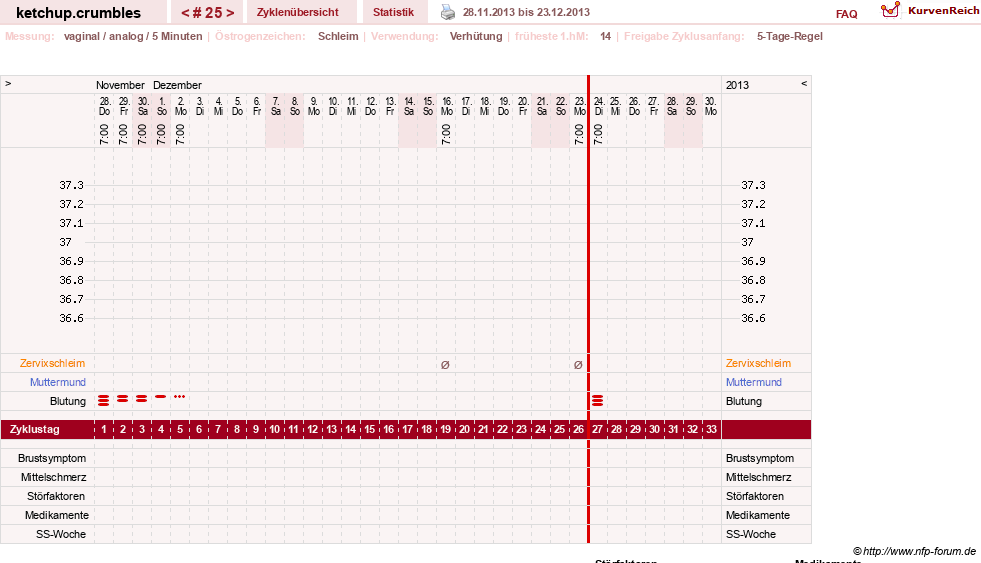Click the measurement value vaginal / analog / 5 Minuten

[133, 36]
